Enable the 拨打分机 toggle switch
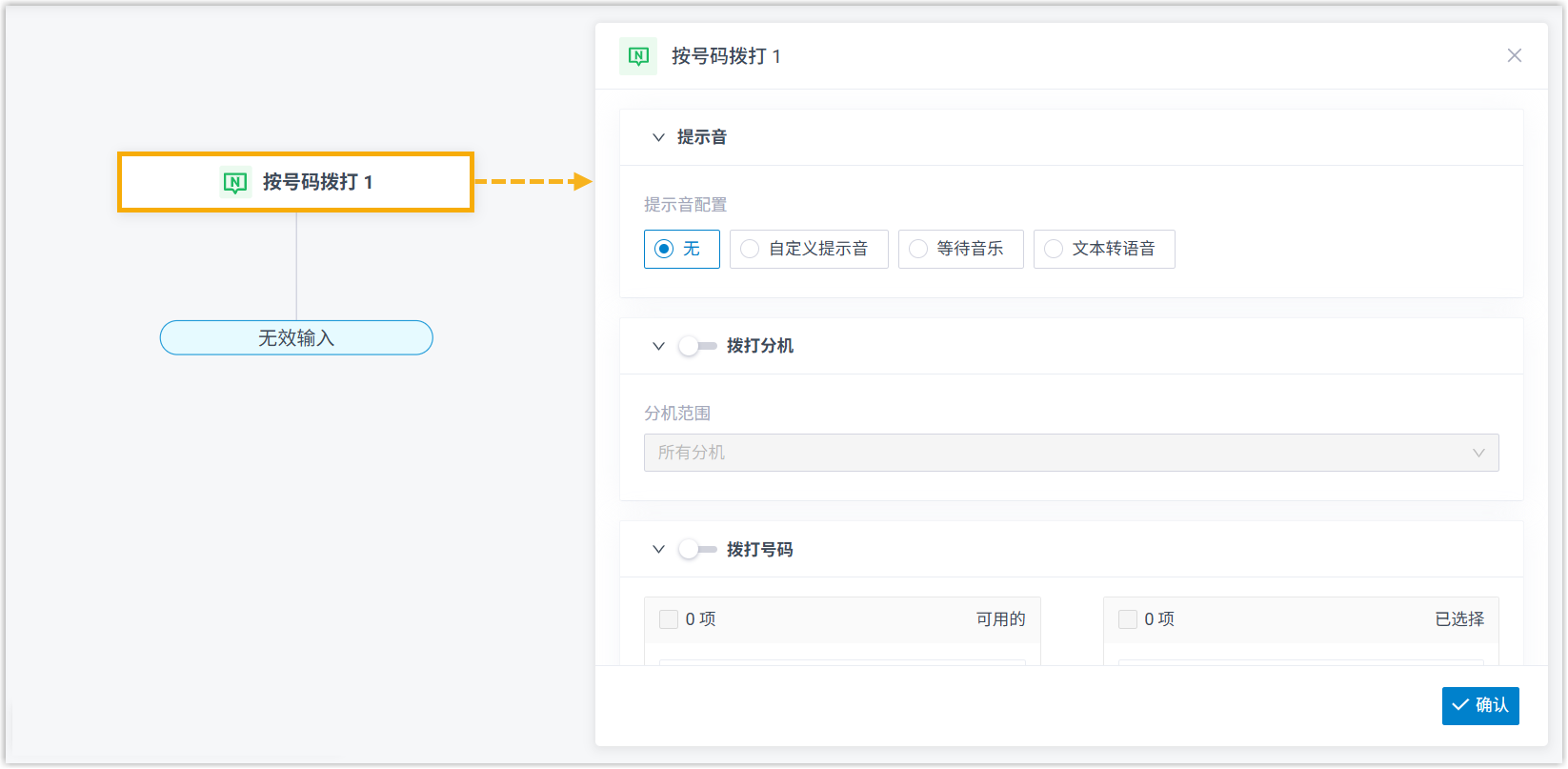This screenshot has height=769, width=1568. pos(697,346)
